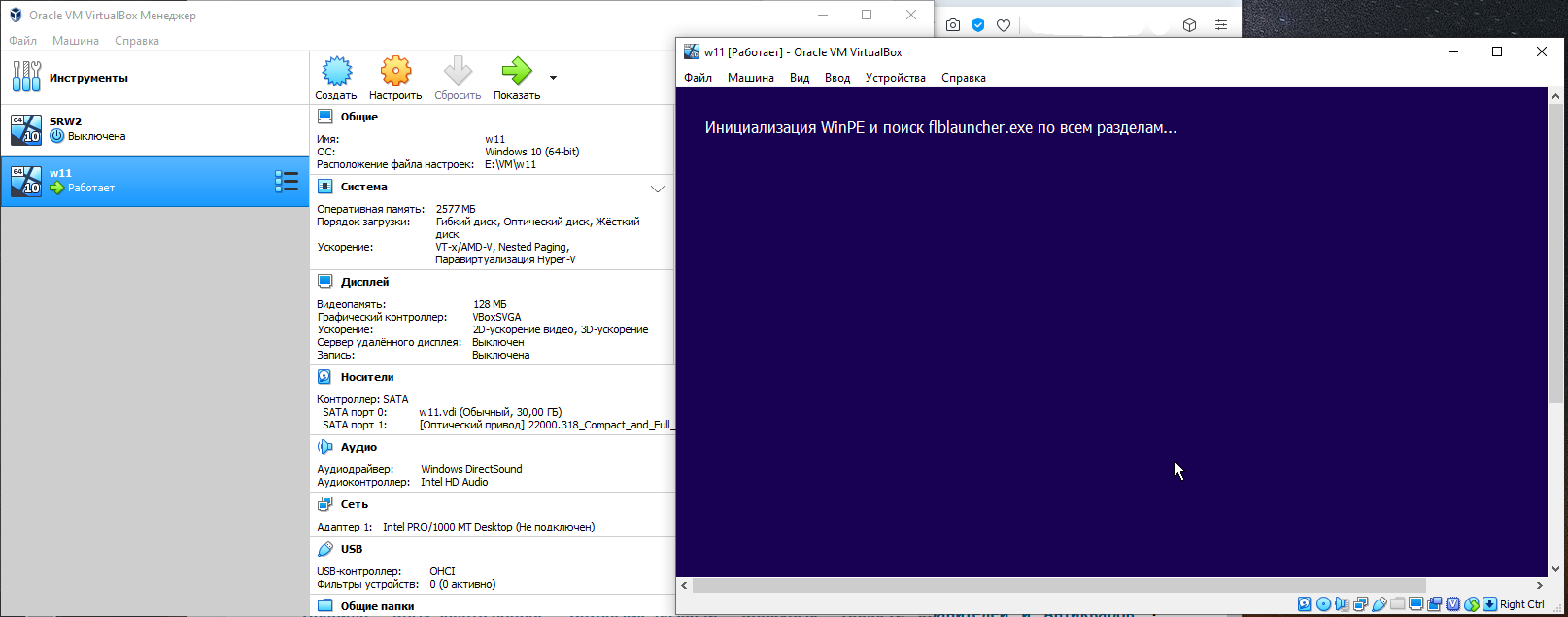Click the USB status bar icon
The height and width of the screenshot is (617, 1568).
[x=1379, y=604]
